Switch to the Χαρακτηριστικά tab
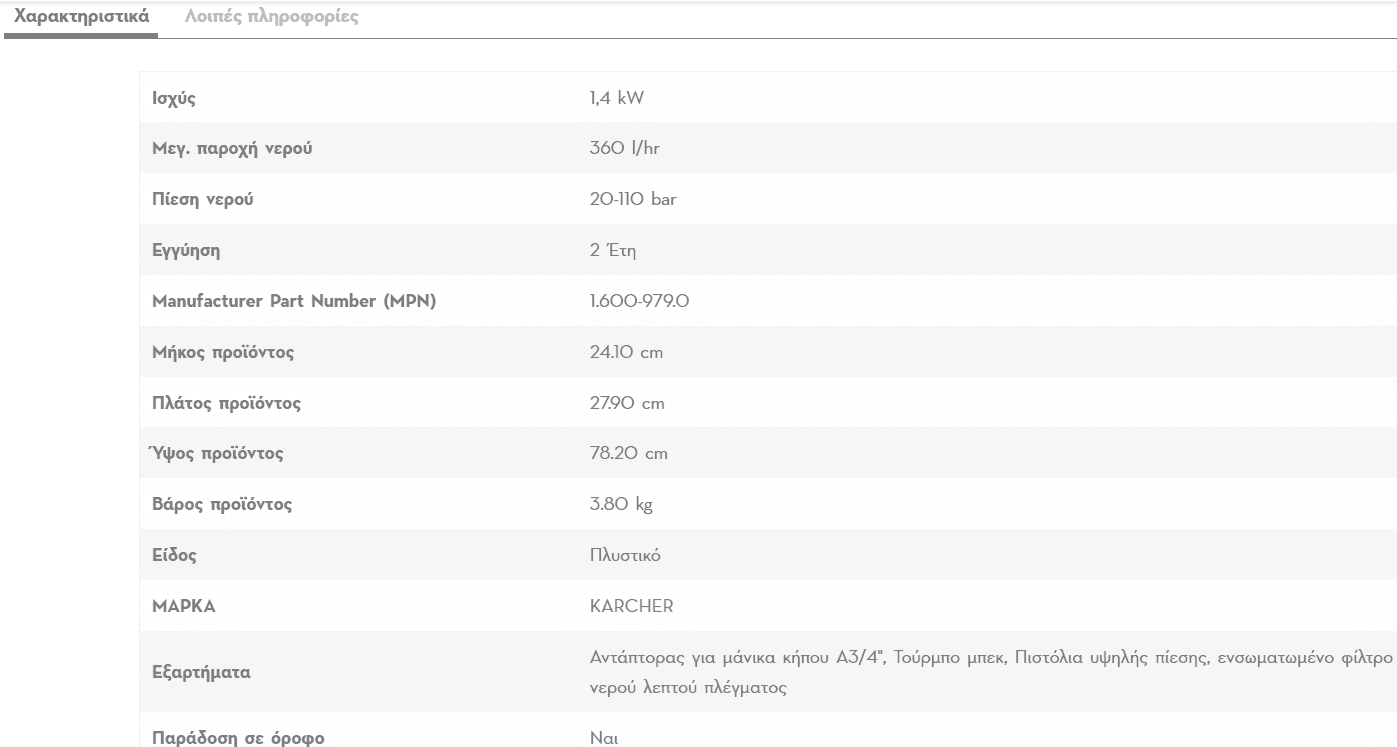Image resolution: width=1397 pixels, height=747 pixels. (x=81, y=17)
